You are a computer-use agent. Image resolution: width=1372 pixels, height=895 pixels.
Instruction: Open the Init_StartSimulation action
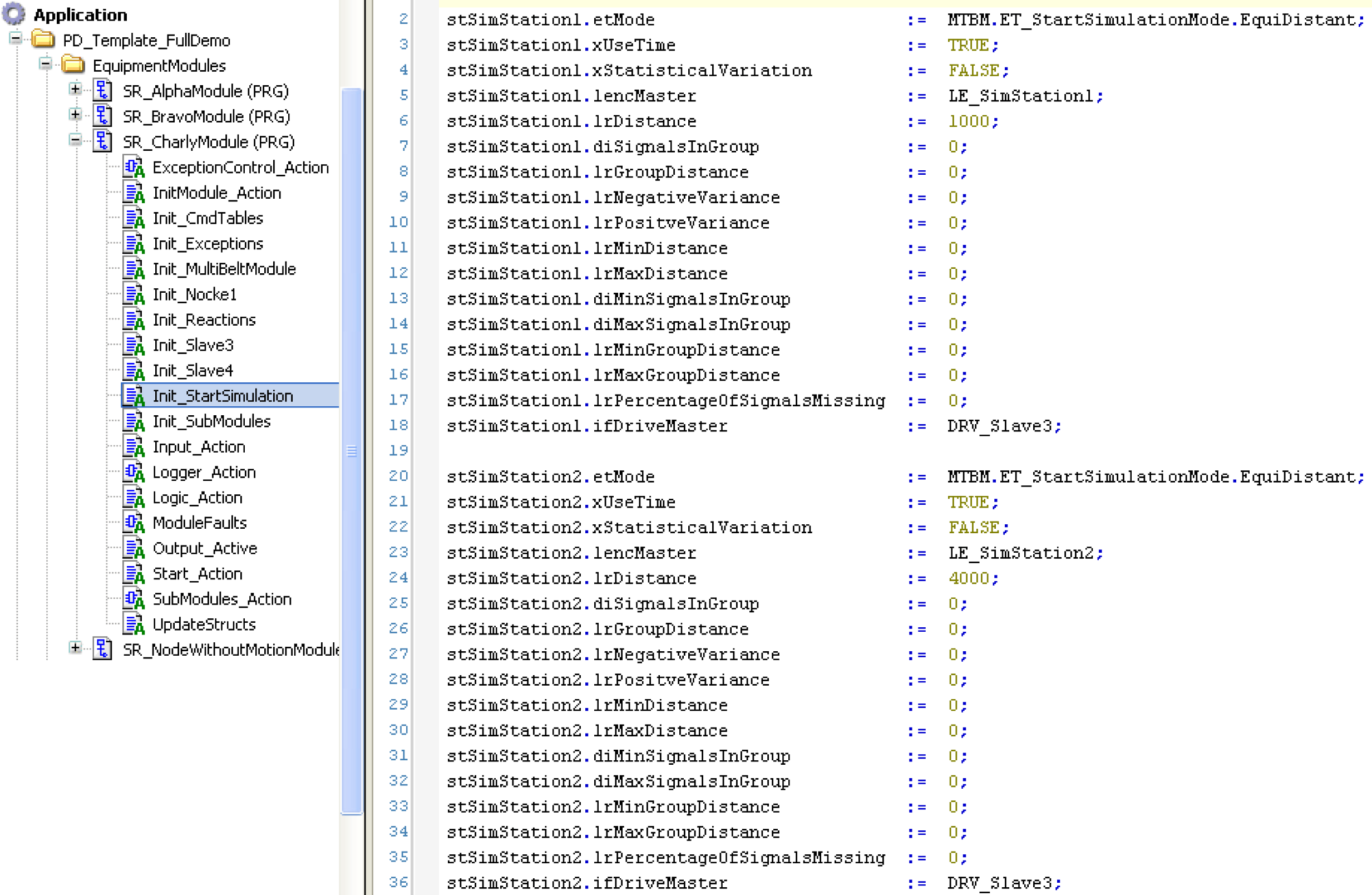point(223,396)
